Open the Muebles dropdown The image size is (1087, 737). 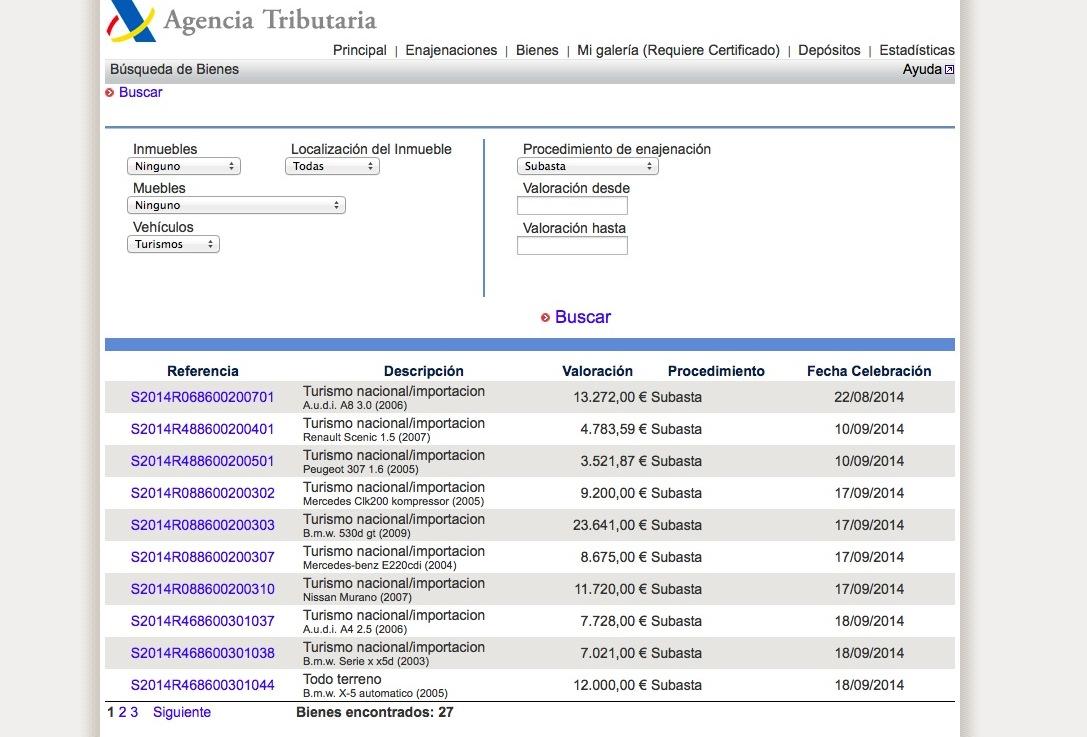pyautogui.click(x=236, y=206)
